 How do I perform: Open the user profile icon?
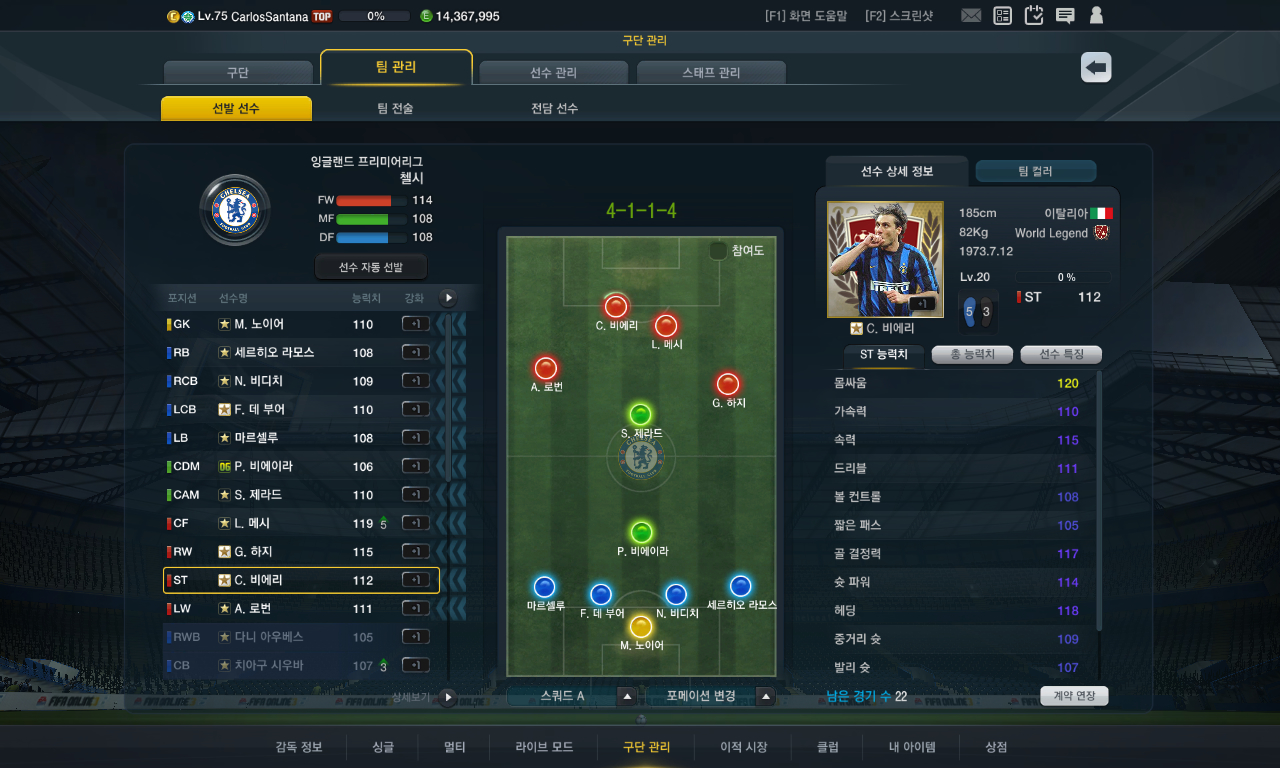1096,16
